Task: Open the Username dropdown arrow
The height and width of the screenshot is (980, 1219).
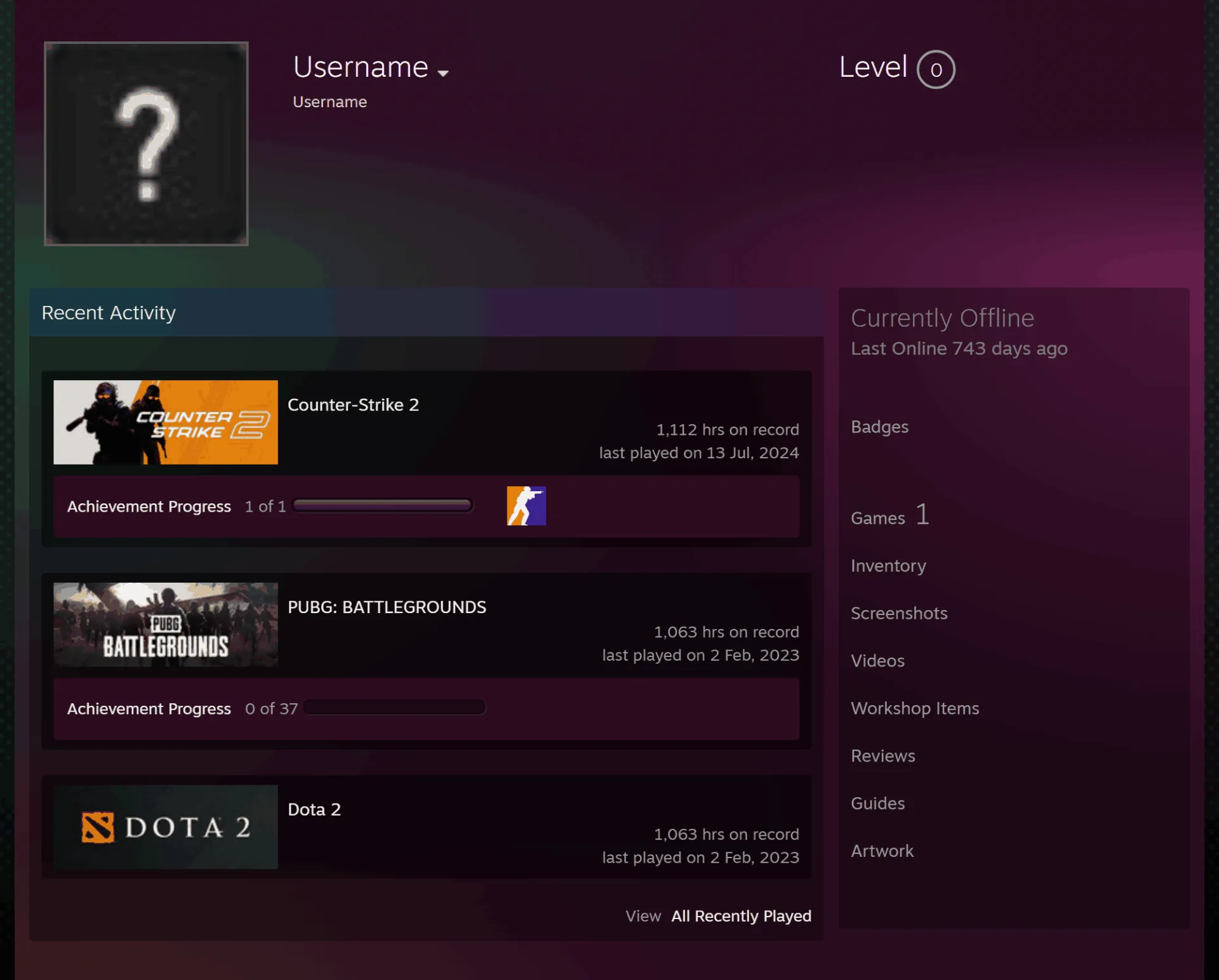Action: (x=443, y=73)
